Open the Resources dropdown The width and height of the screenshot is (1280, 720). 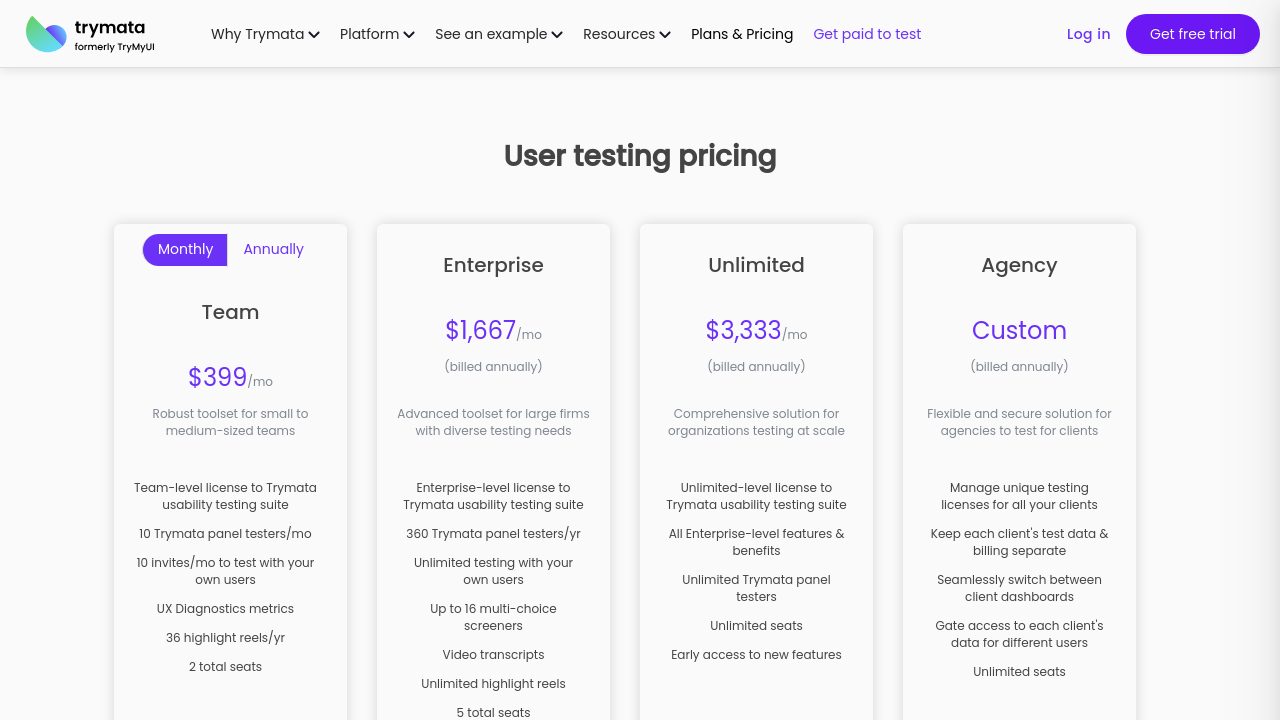point(626,34)
